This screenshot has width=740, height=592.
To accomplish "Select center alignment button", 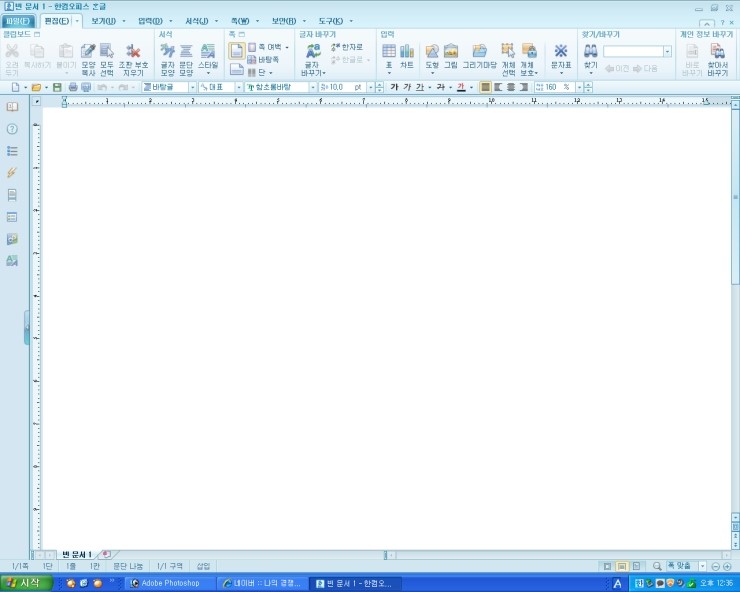I will point(511,87).
